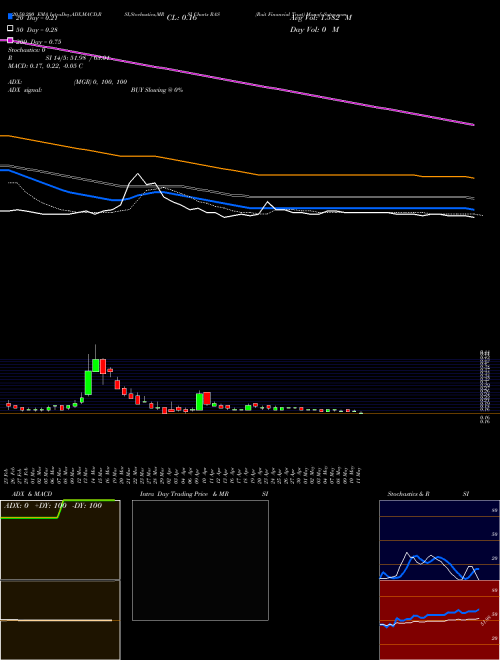Select the '200 Day = 0.75' label

point(38,42)
